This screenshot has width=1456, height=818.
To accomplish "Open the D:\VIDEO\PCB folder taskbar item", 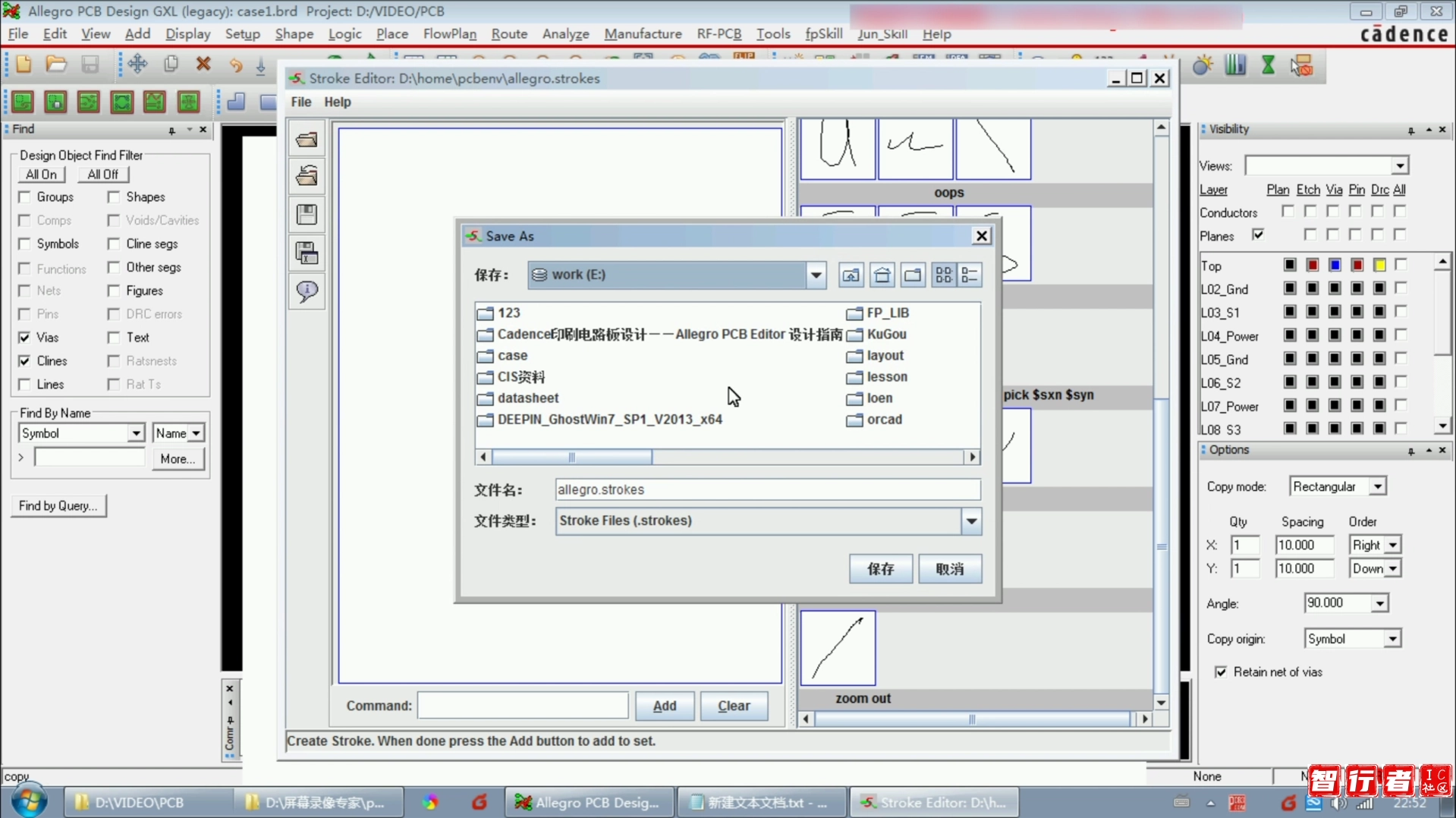I will tap(147, 802).
